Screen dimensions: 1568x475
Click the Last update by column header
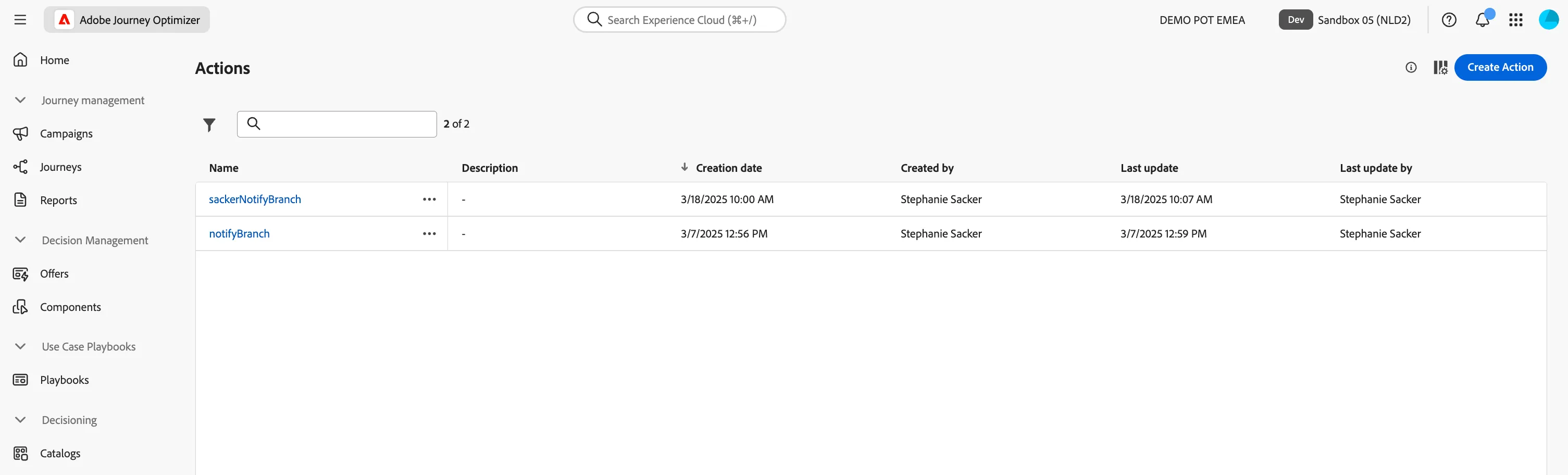1375,168
